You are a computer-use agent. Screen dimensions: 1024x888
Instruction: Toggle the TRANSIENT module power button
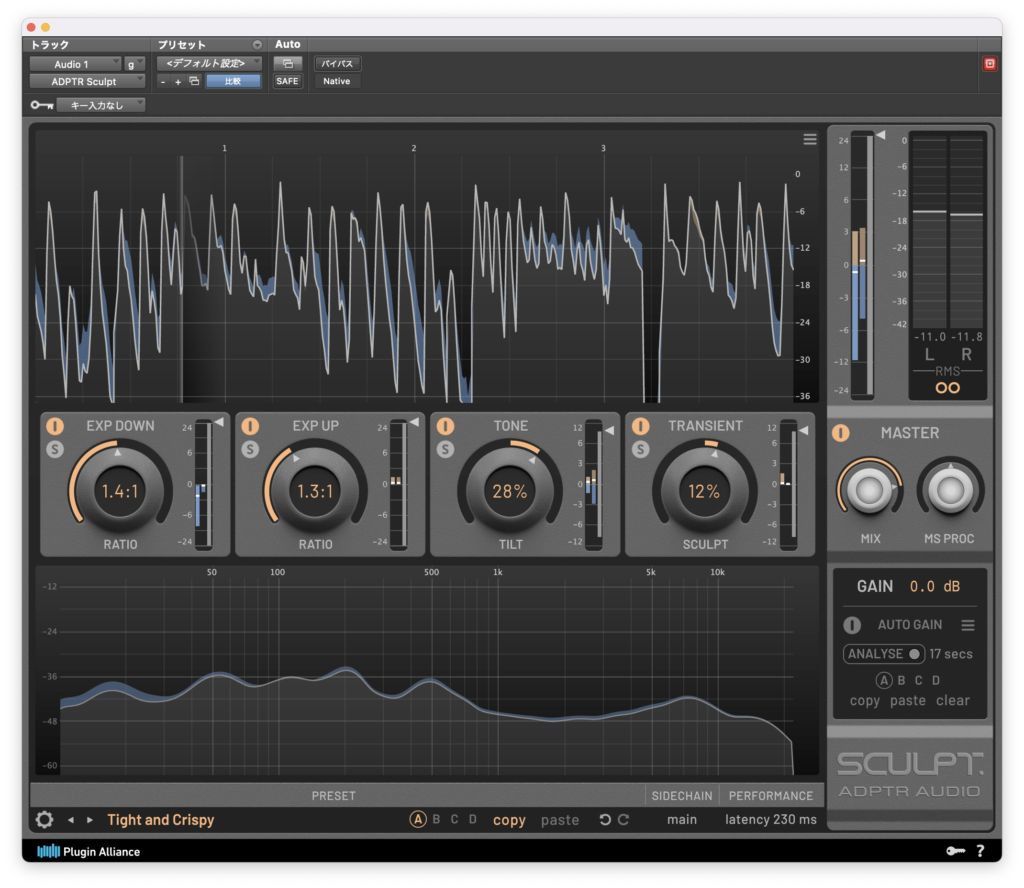click(x=641, y=426)
